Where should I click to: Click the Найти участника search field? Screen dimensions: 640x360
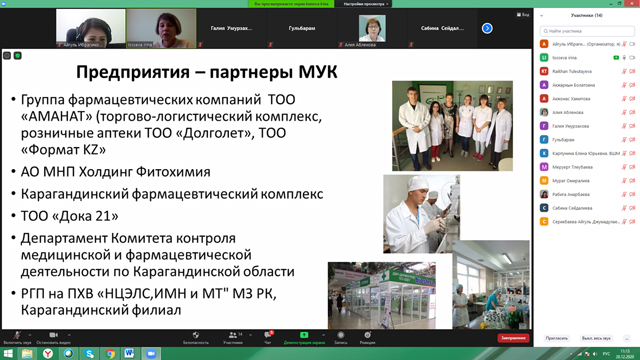click(x=587, y=31)
